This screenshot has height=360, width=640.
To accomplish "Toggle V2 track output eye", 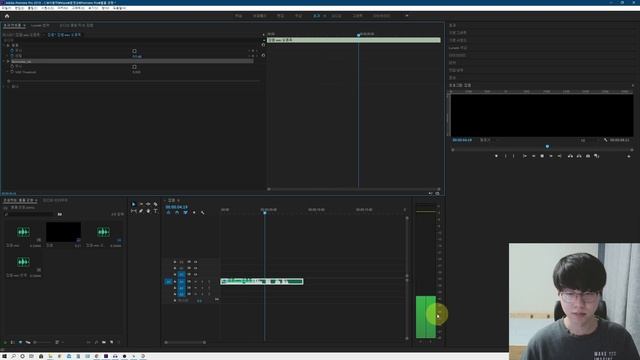I will click(x=189, y=268).
